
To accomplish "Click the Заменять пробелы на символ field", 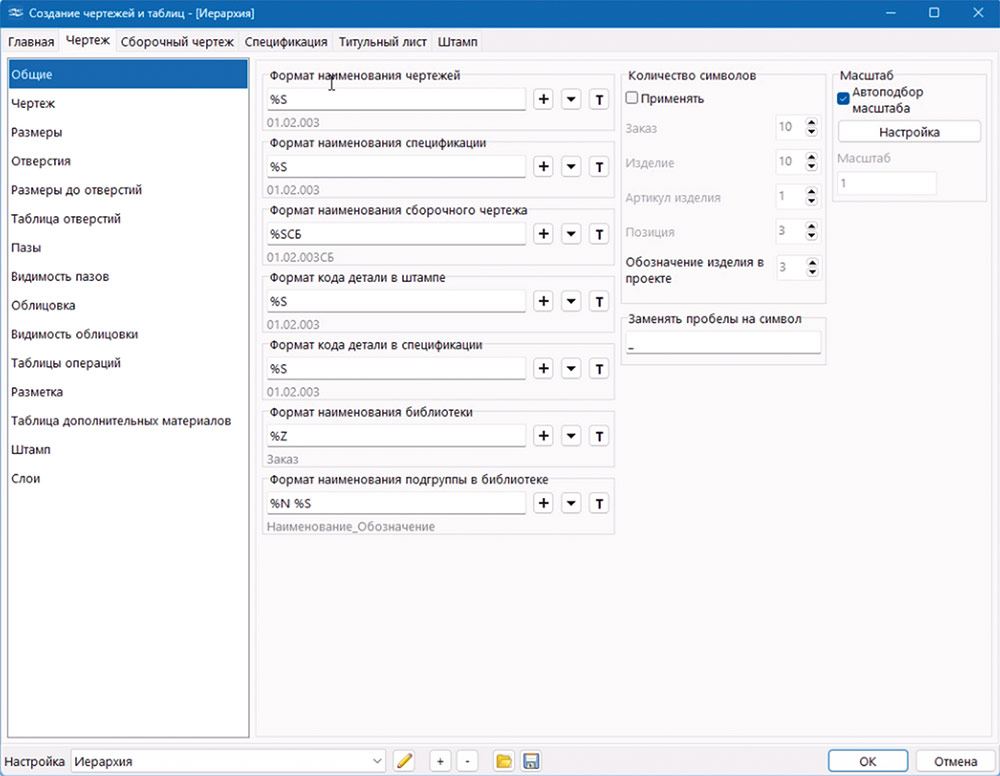I will 722,343.
